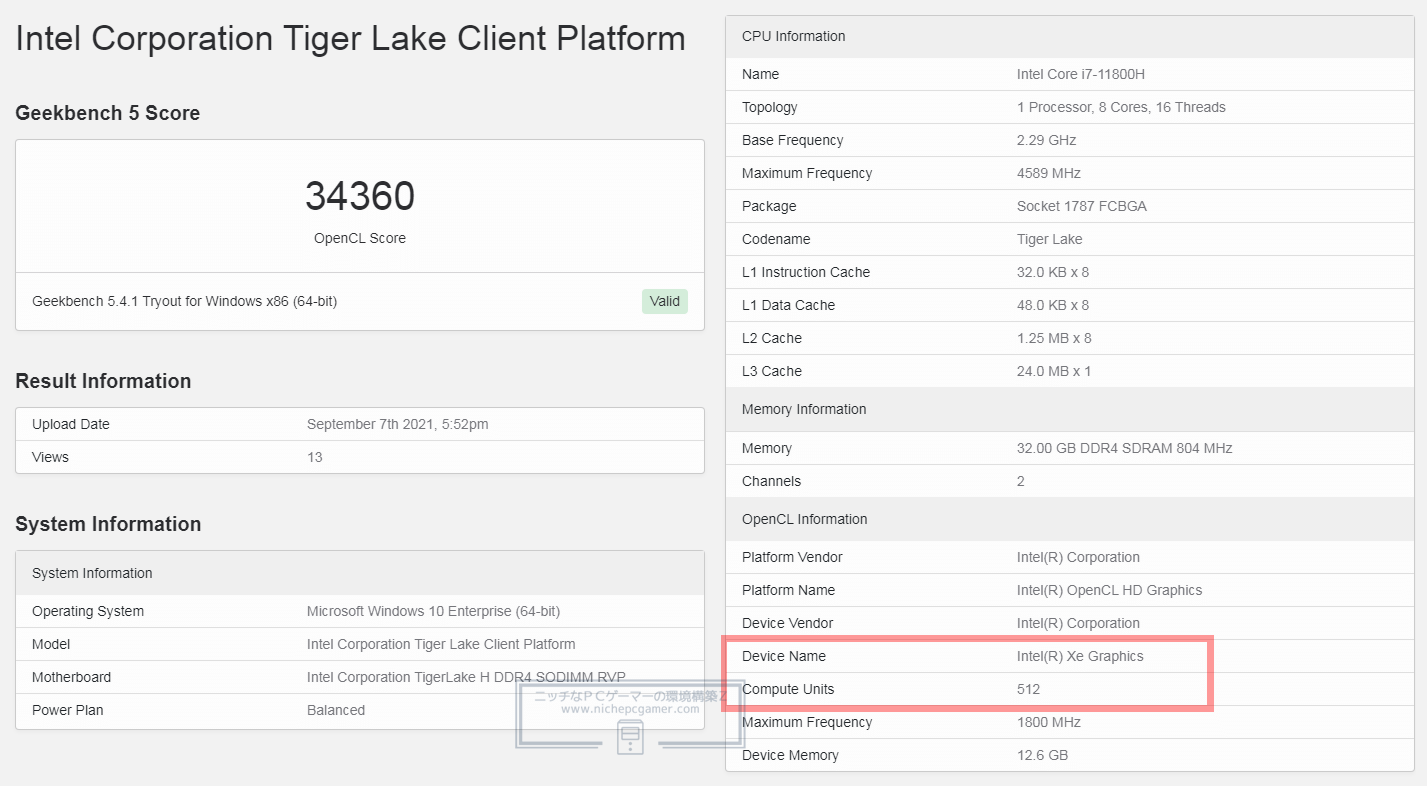1427x786 pixels.
Task: Click the page title Intel Corporation Tiger Lake Client Platform
Action: (x=351, y=39)
